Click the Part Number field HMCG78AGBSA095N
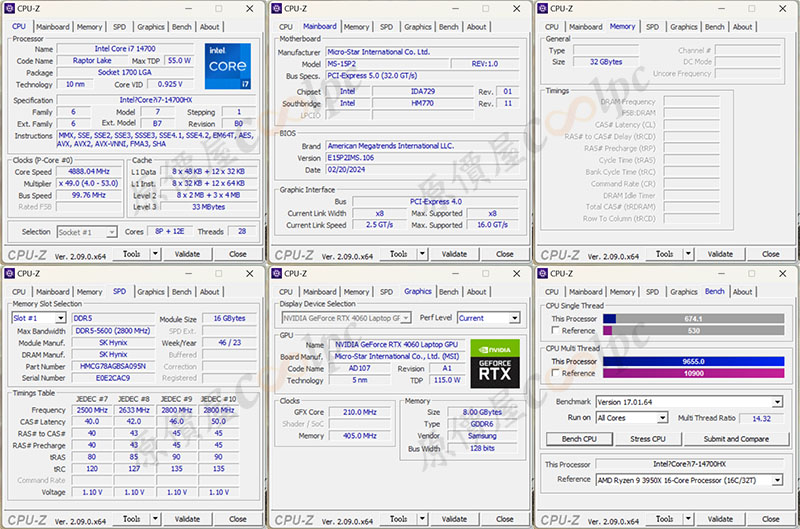 [x=113, y=366]
